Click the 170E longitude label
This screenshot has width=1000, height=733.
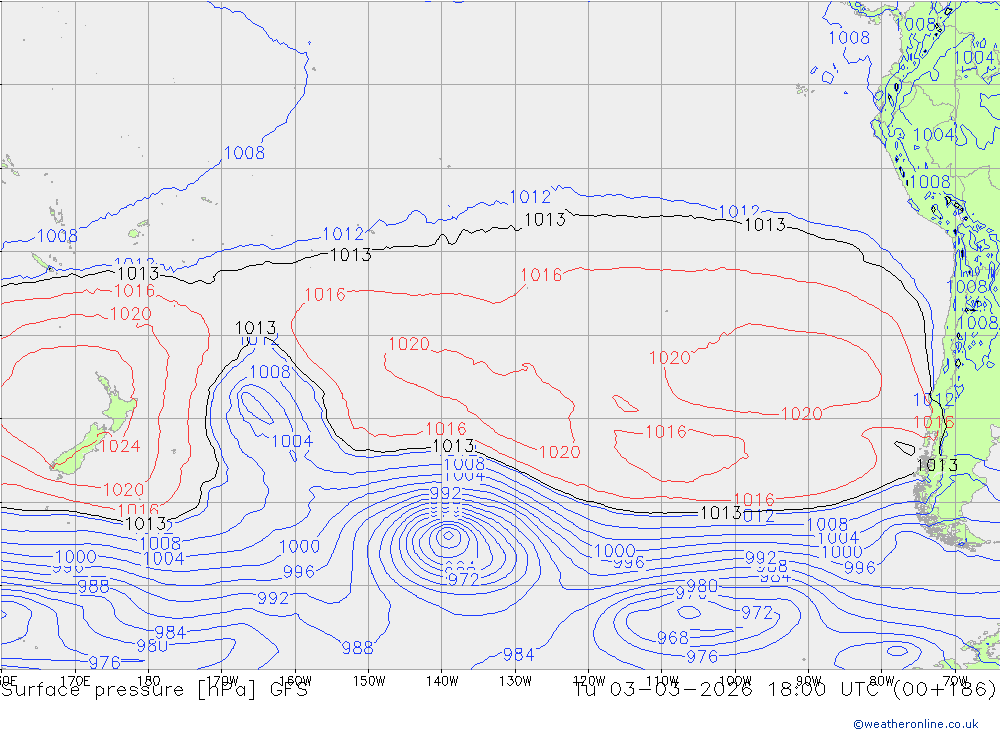tap(75, 681)
